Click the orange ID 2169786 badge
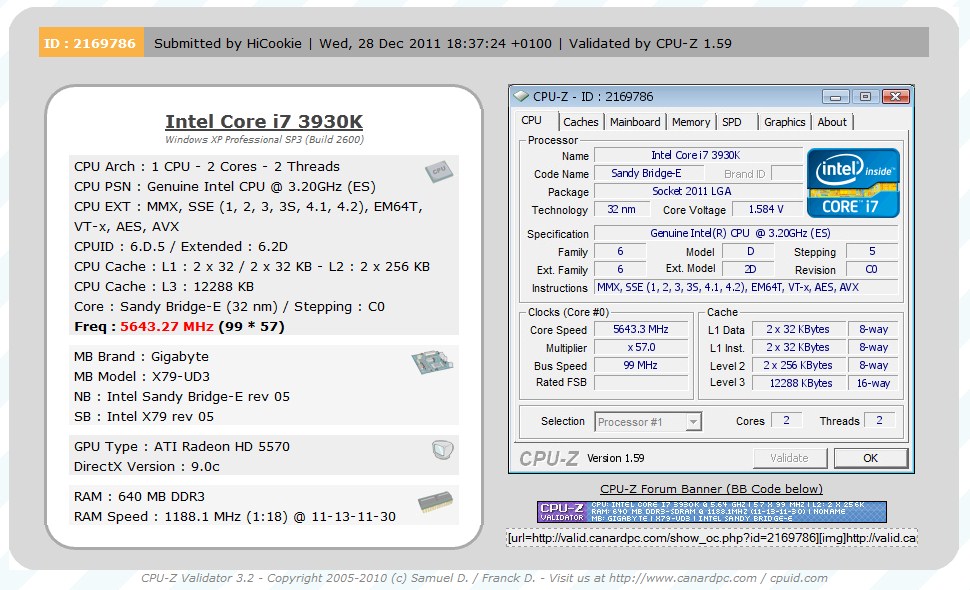Viewport: 970px width, 590px height. tap(91, 43)
